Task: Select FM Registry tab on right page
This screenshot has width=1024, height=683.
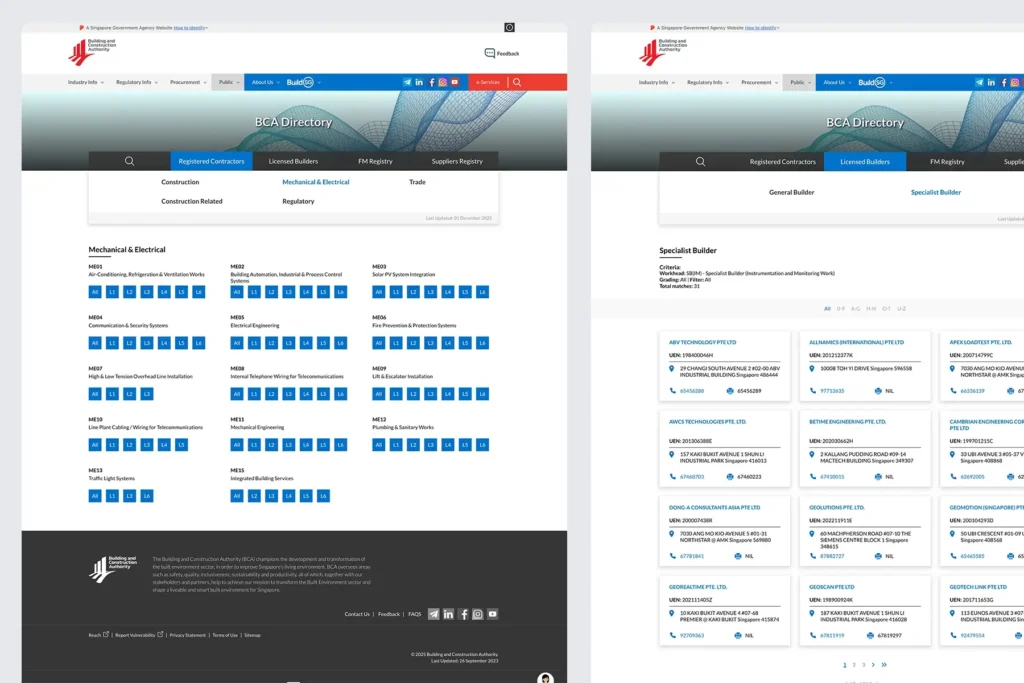Action: coord(946,161)
